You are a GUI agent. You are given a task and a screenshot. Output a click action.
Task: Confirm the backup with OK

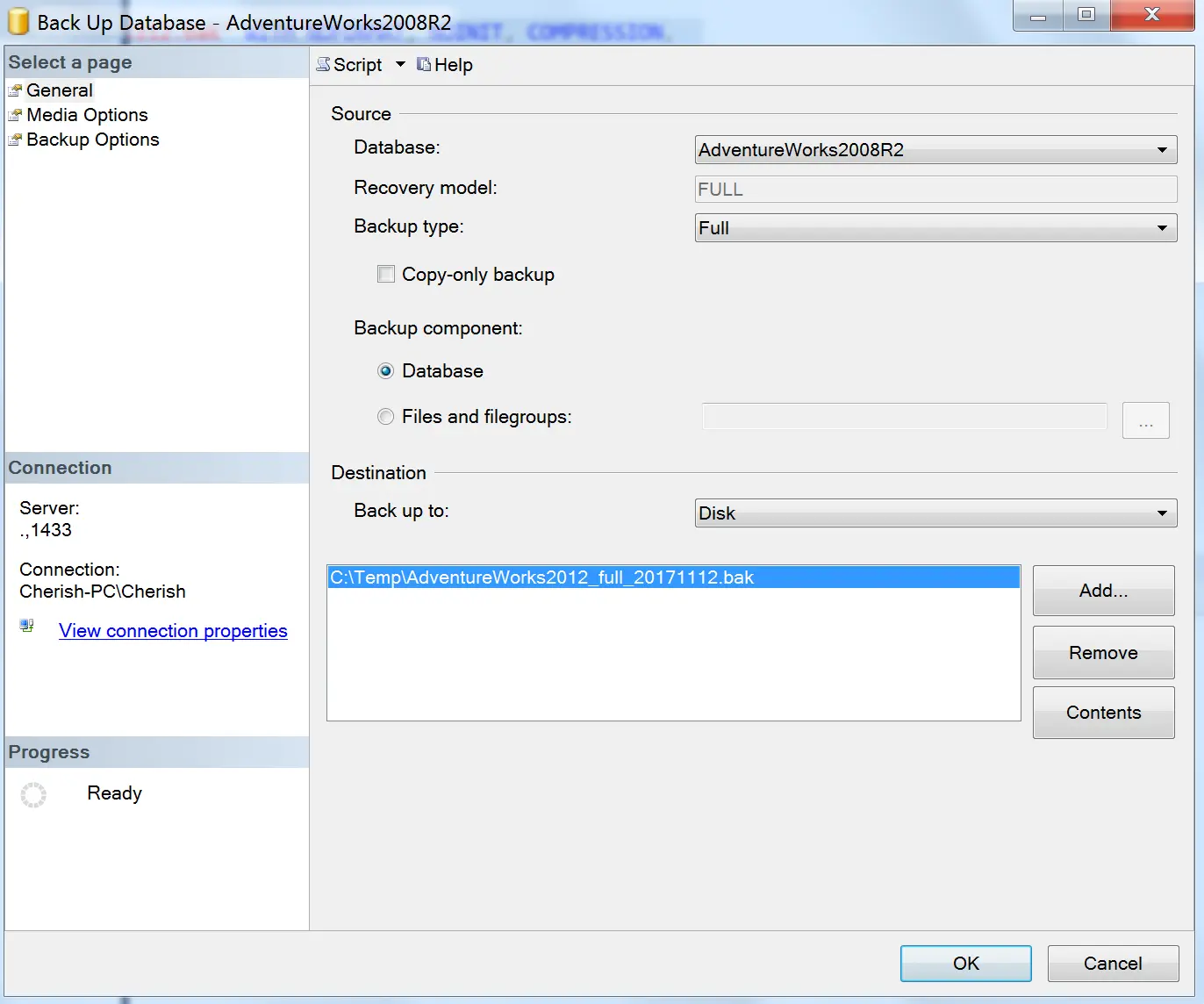965,964
